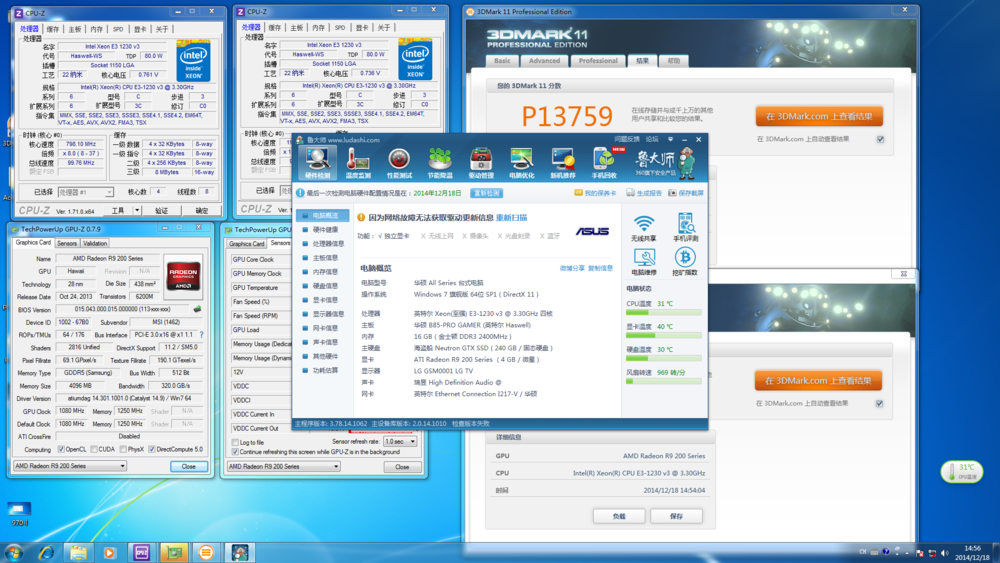Toggle CUDA checkbox in GPU-Z

point(94,450)
